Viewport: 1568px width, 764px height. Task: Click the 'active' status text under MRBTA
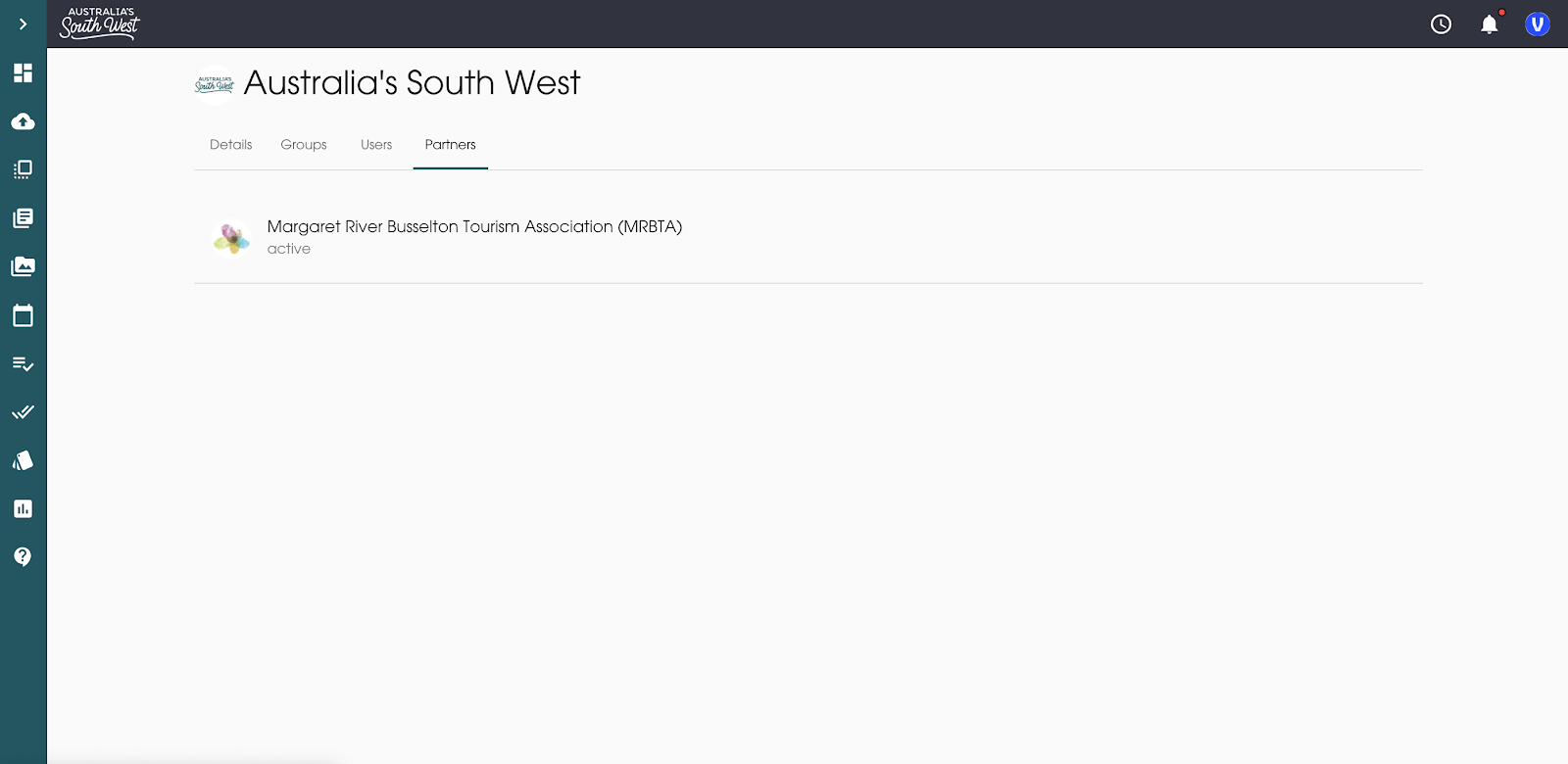coord(289,249)
